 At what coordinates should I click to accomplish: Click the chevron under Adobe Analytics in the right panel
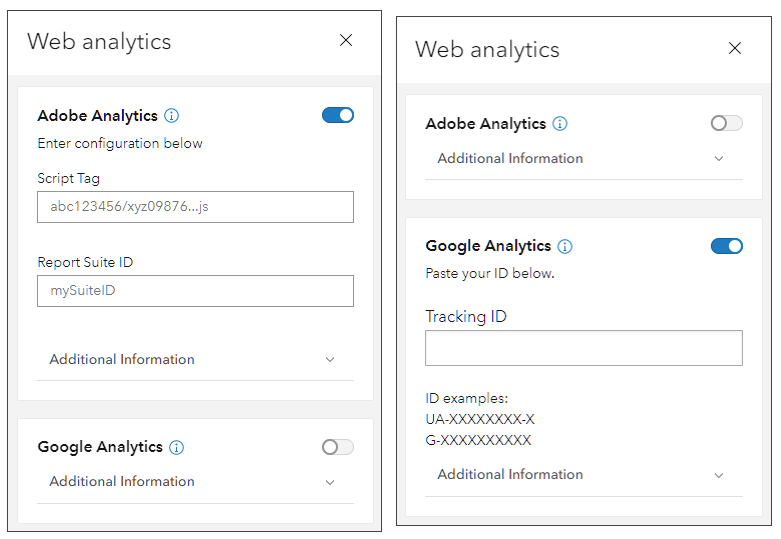tap(718, 159)
